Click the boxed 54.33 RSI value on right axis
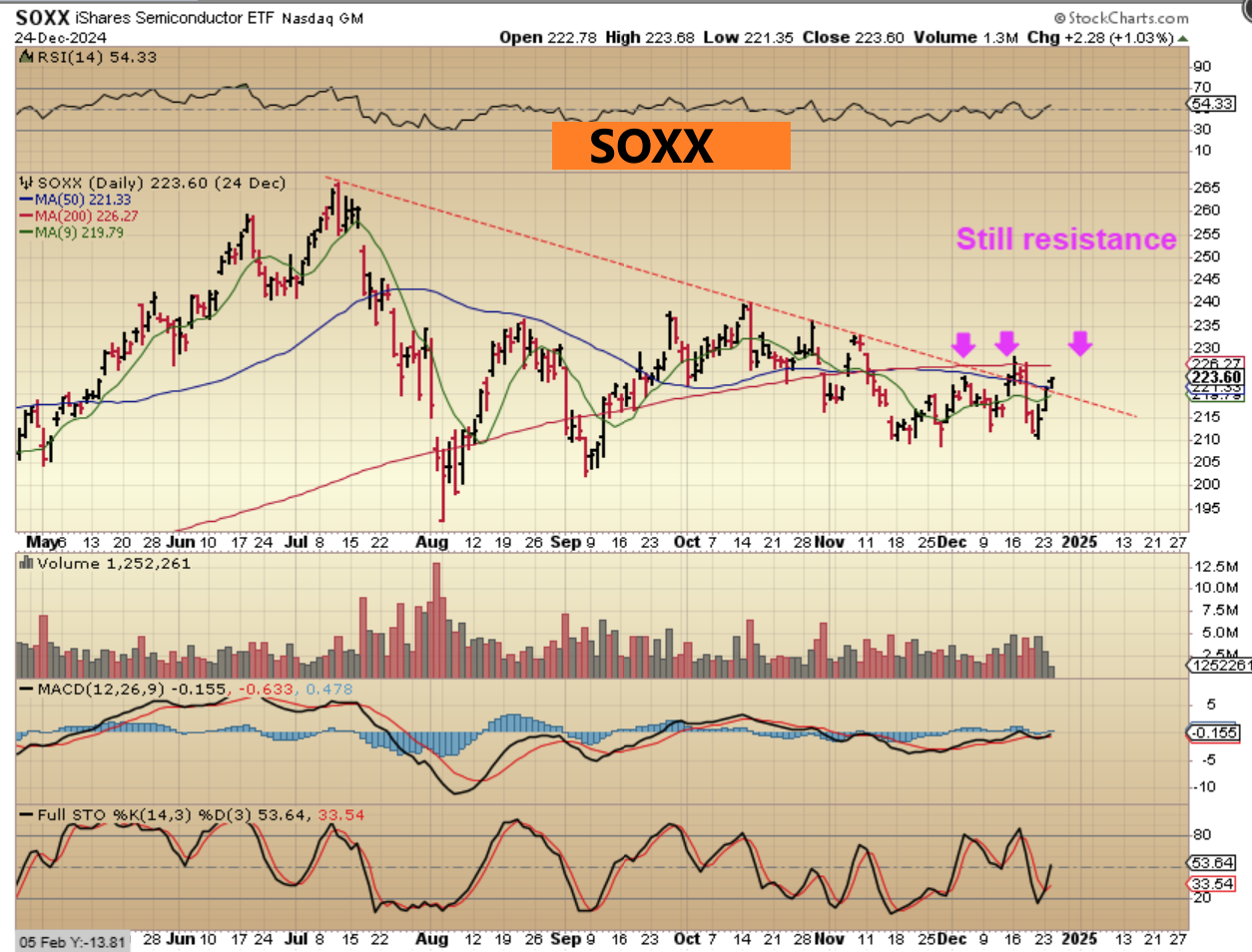This screenshot has width=1252, height=952. (x=1212, y=104)
